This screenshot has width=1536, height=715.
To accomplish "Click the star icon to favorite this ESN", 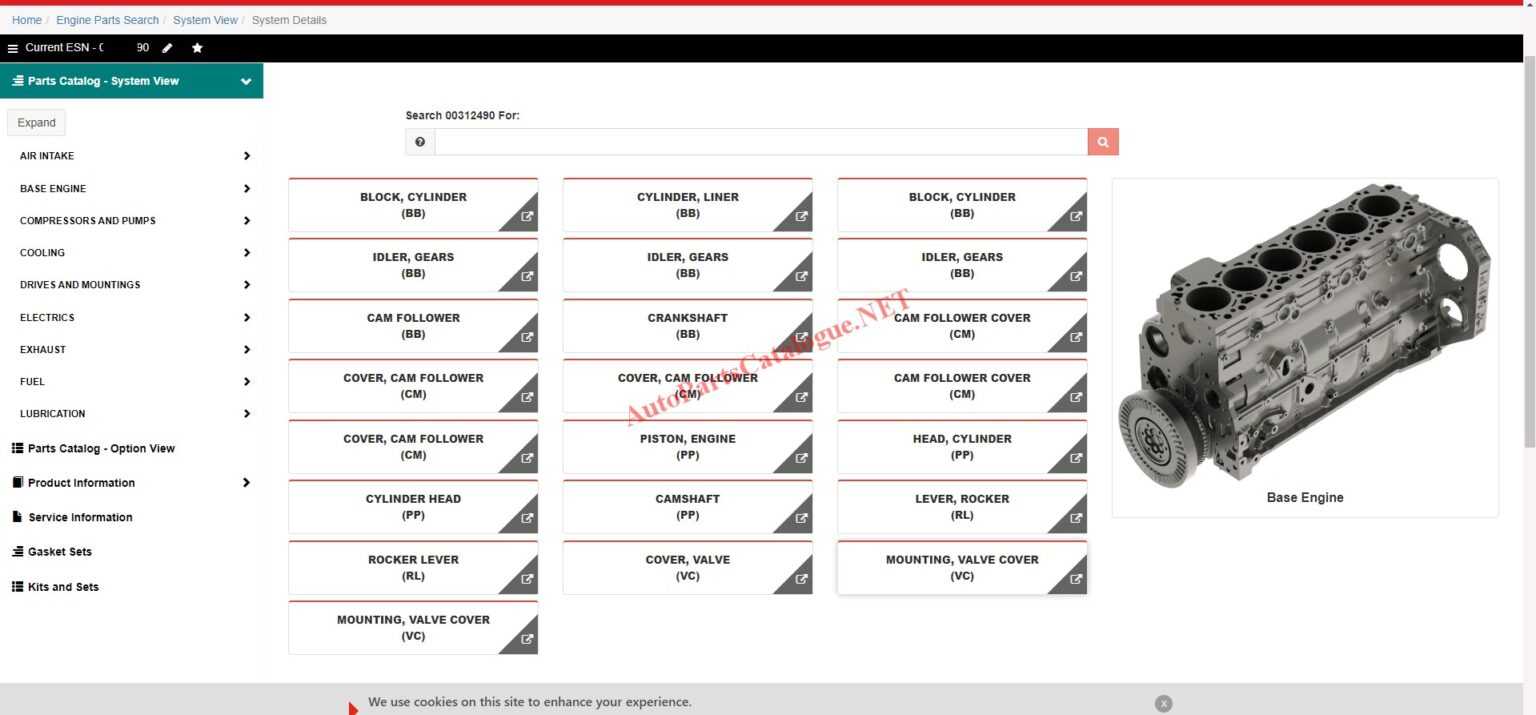I will pos(197,47).
